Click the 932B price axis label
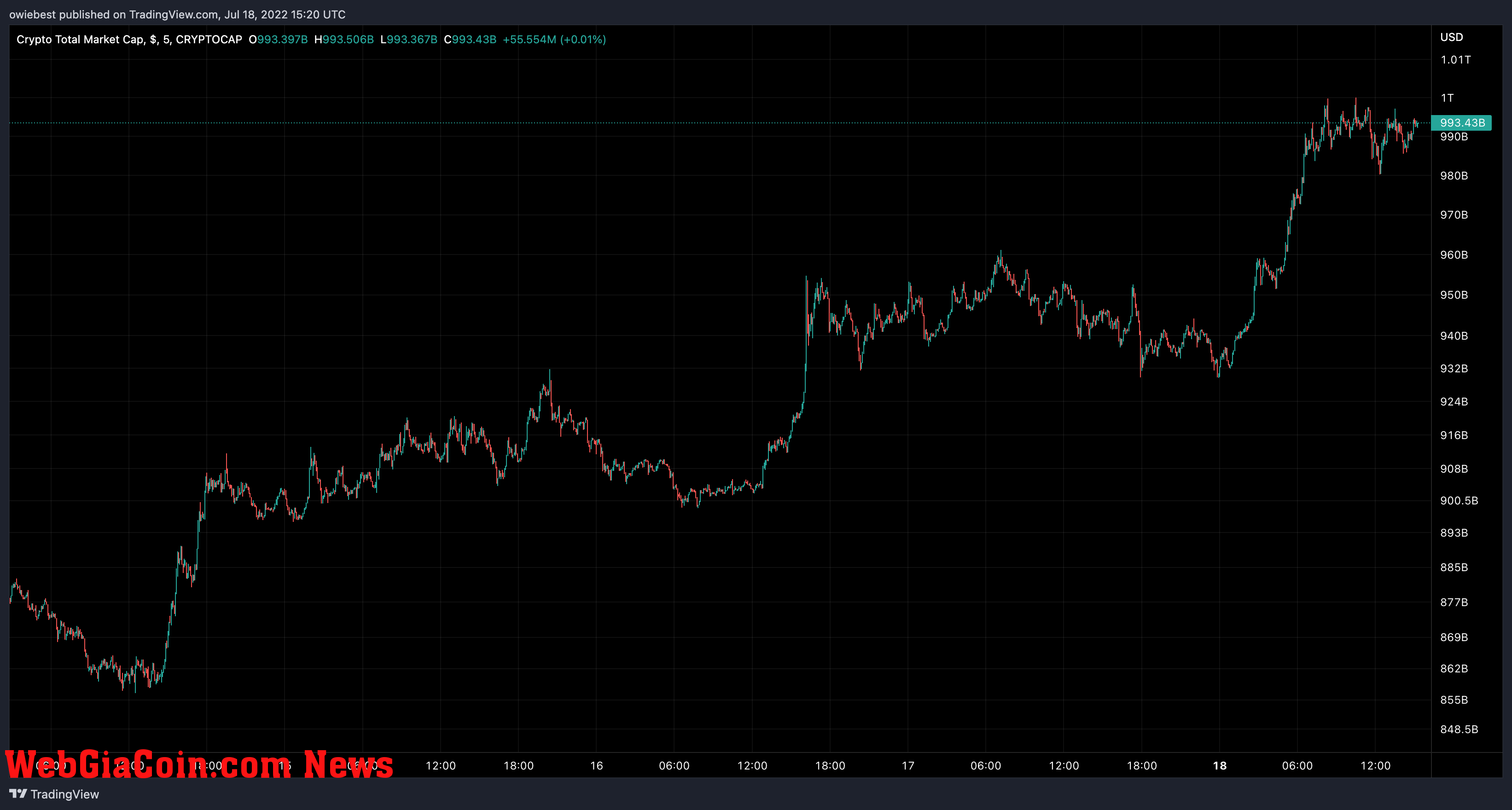 pos(1454,368)
